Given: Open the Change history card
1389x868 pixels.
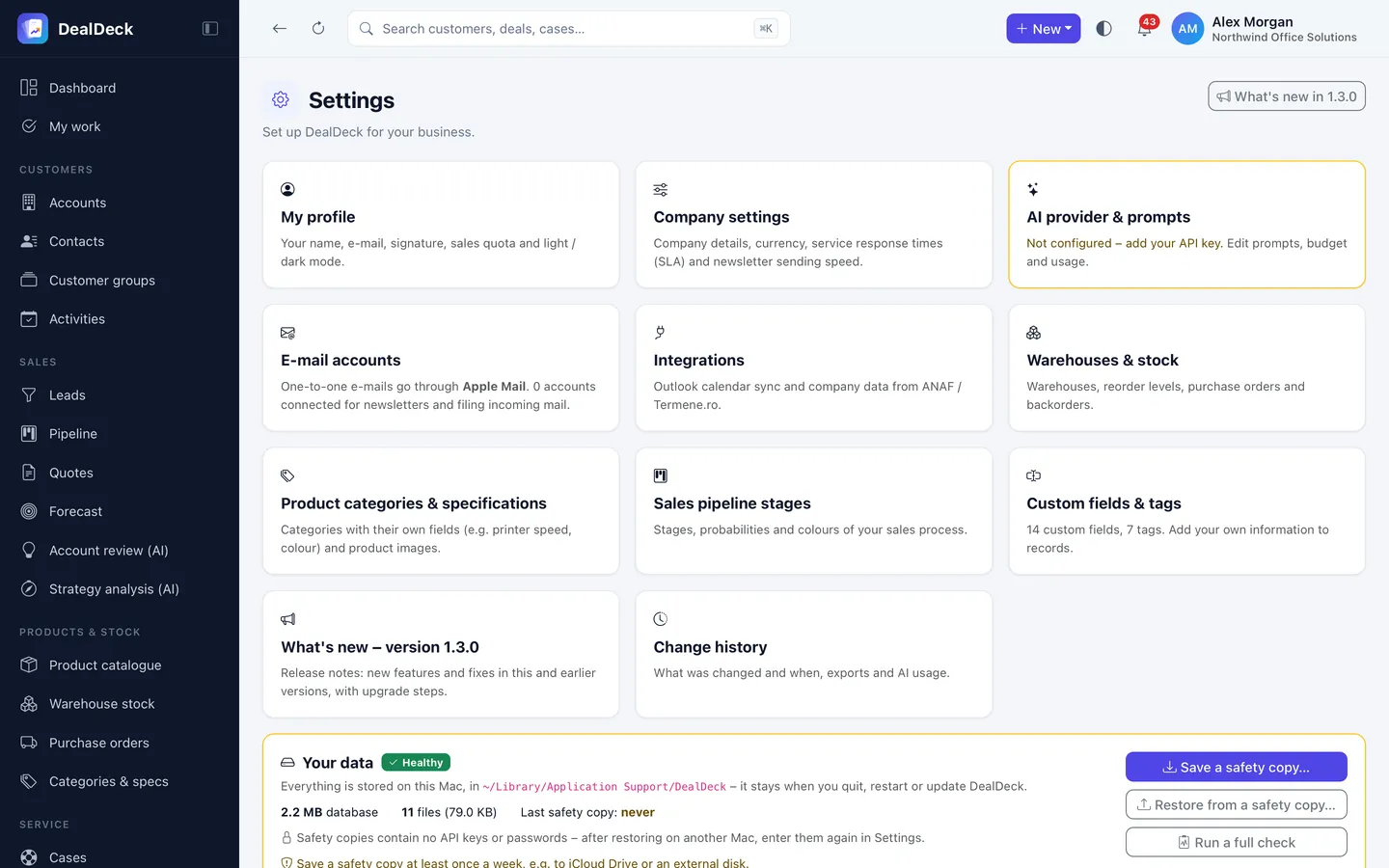Looking at the screenshot, I should (x=814, y=654).
